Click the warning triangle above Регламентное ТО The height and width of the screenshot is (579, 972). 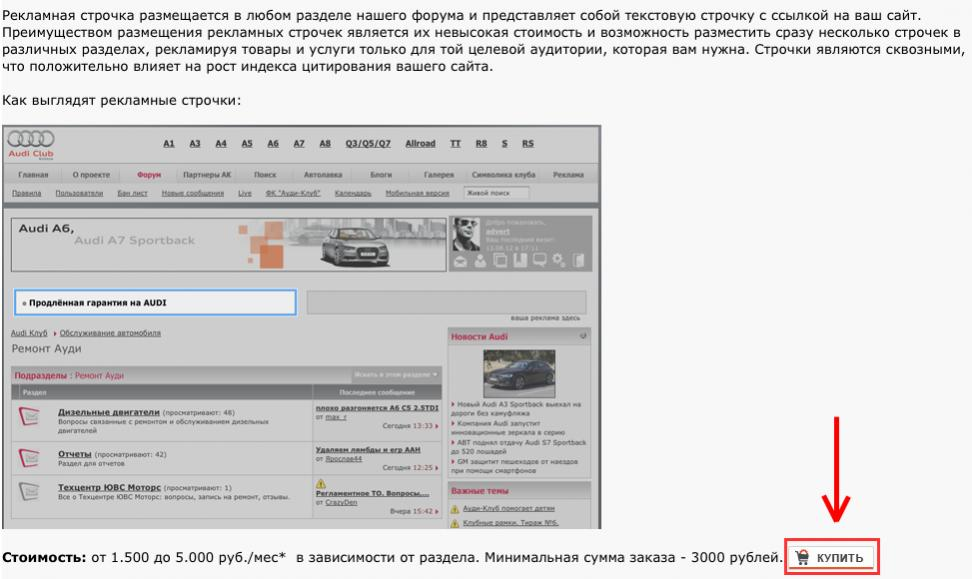point(320,484)
